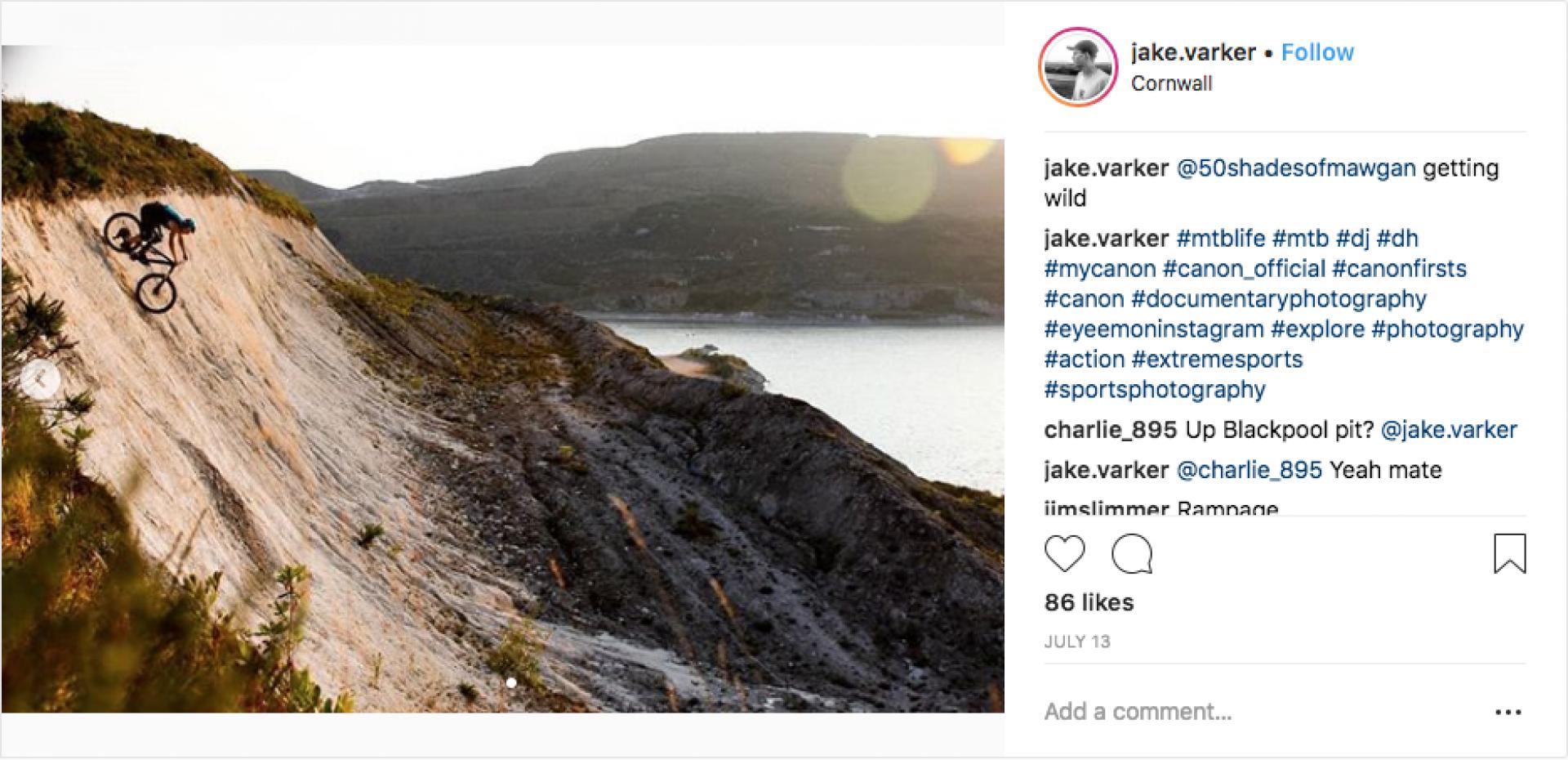Open the #mtblife hashtag
The width and height of the screenshot is (1568, 760).
tap(1220, 239)
